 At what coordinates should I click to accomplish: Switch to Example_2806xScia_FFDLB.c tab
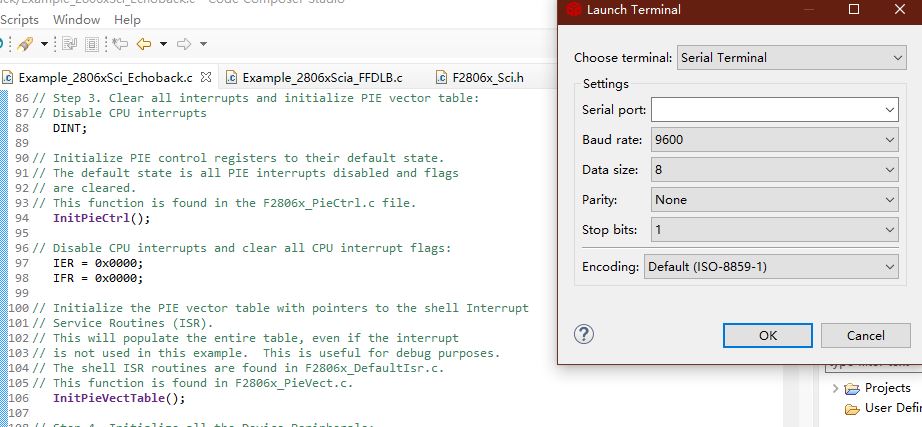point(320,77)
